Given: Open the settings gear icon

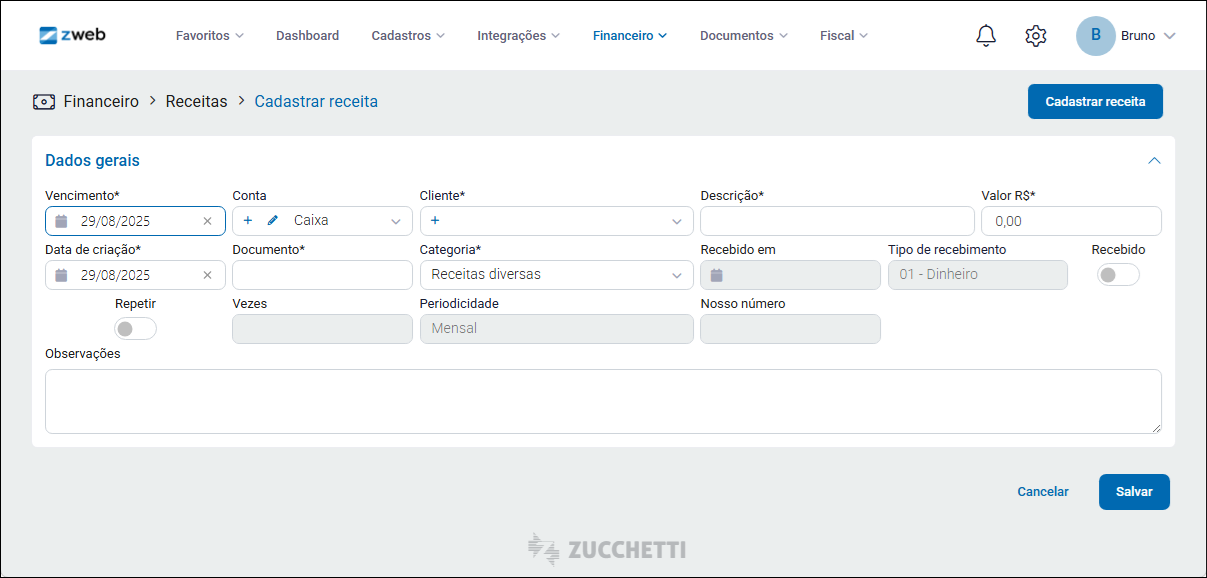Looking at the screenshot, I should point(1035,36).
